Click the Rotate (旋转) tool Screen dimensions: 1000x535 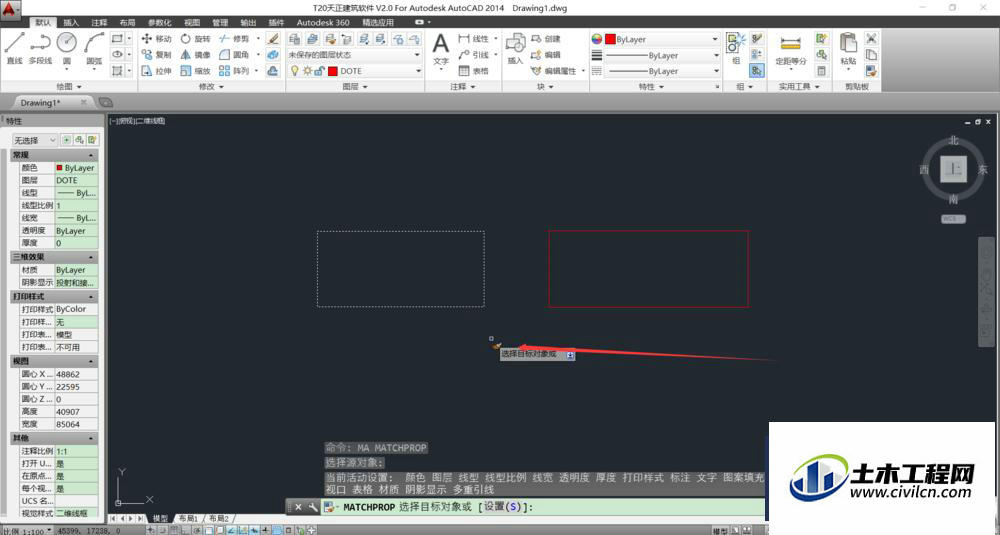(196, 39)
